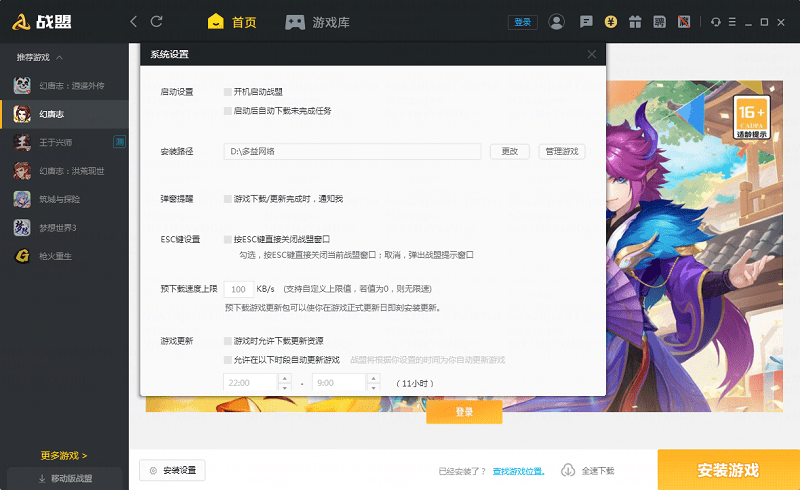Toggle 按ESC键直接关闭战盟窗口 checkbox
The width and height of the screenshot is (800, 490).
pyautogui.click(x=228, y=239)
